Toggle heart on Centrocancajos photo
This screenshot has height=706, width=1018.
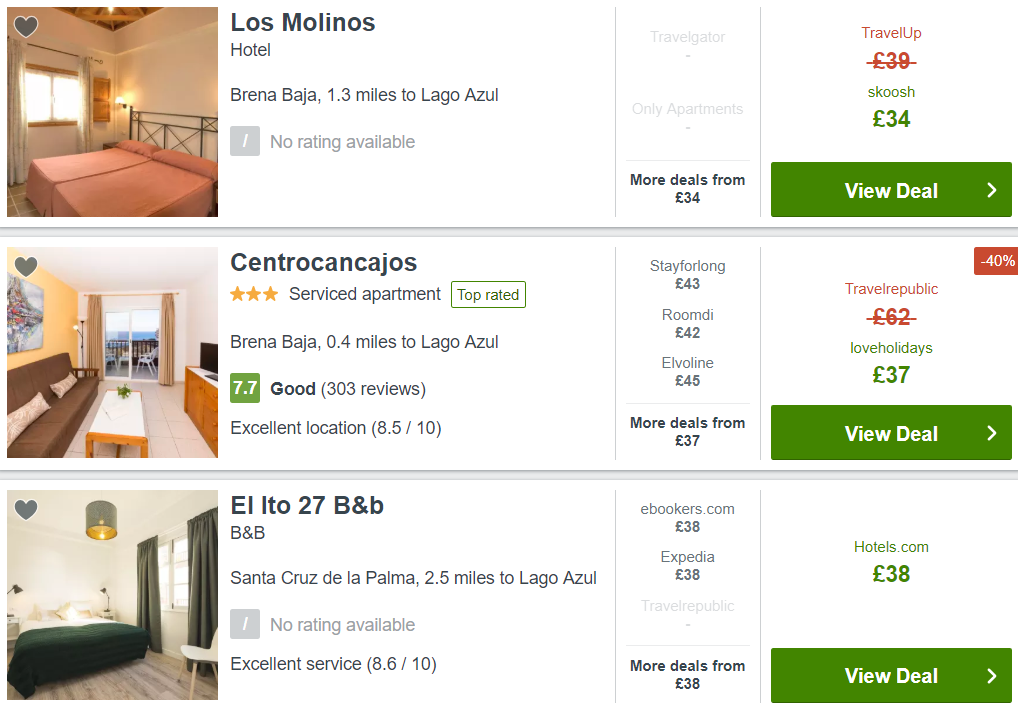tap(26, 267)
